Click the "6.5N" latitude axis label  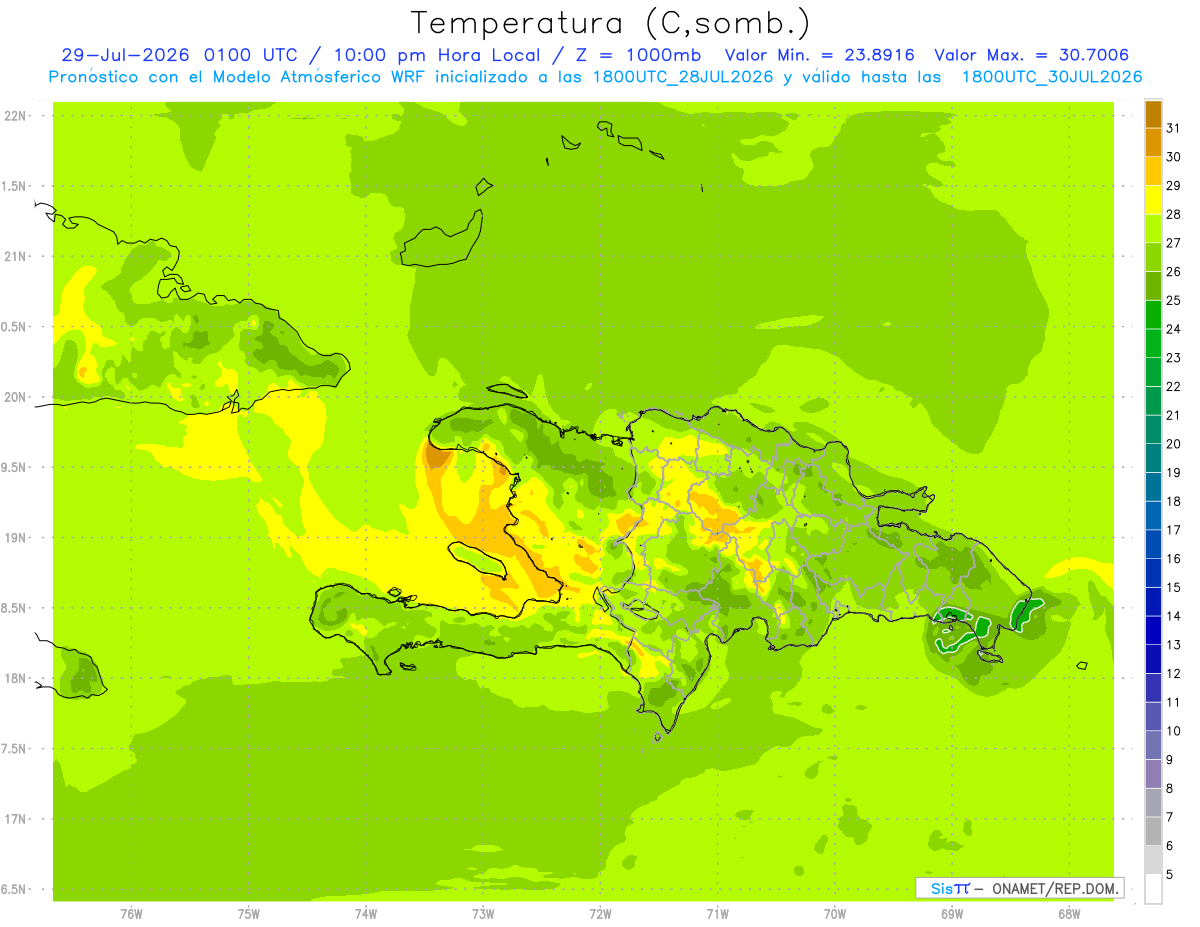[14, 889]
